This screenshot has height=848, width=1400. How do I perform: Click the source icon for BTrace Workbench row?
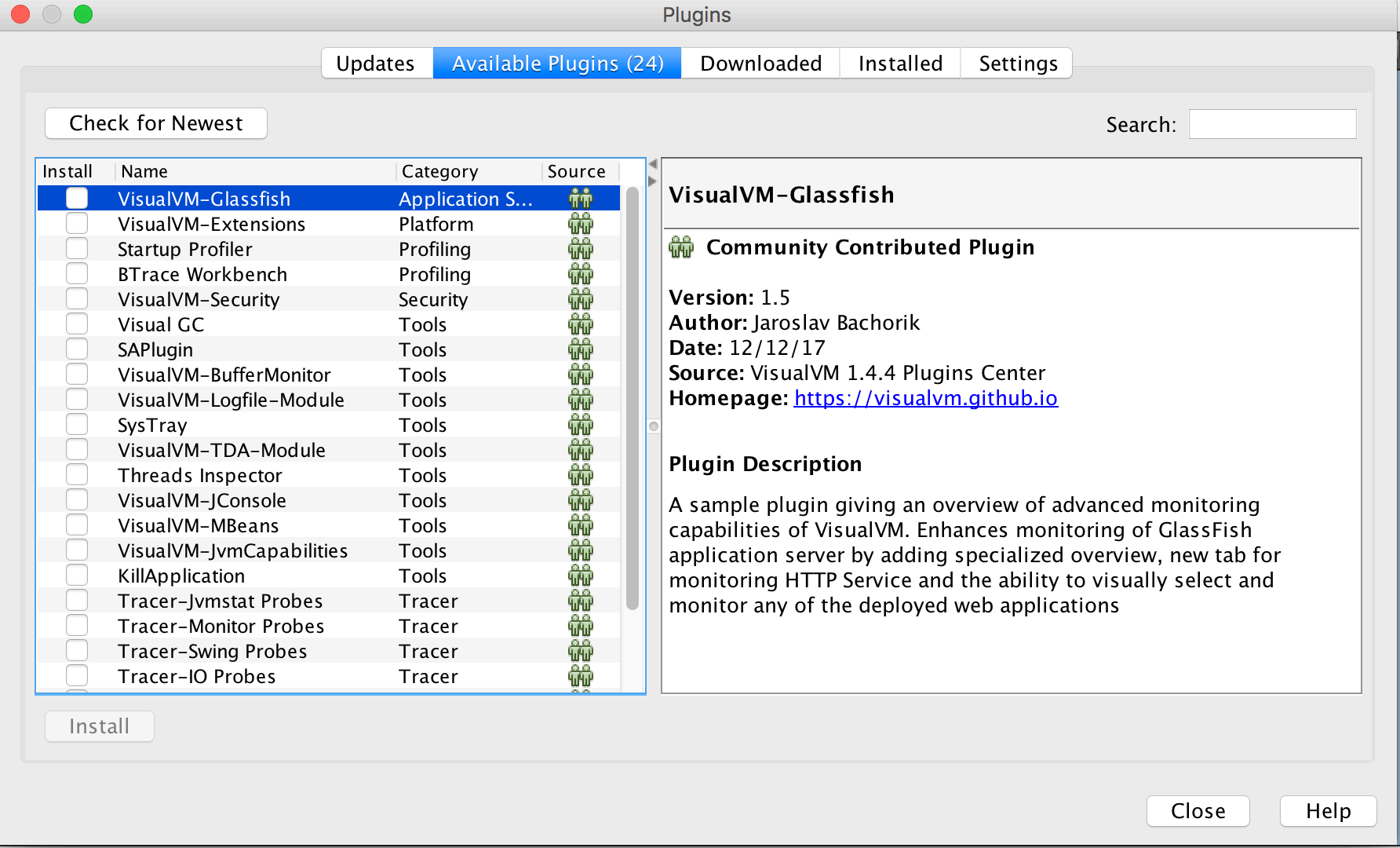click(x=581, y=274)
